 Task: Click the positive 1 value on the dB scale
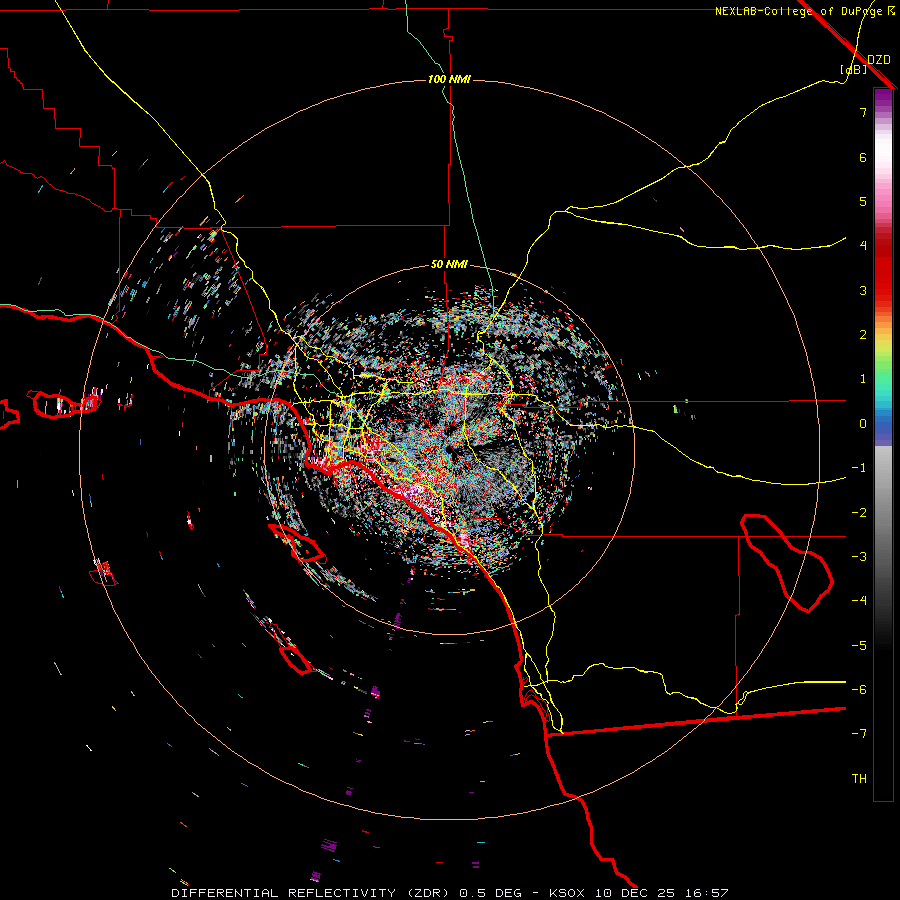(x=863, y=379)
